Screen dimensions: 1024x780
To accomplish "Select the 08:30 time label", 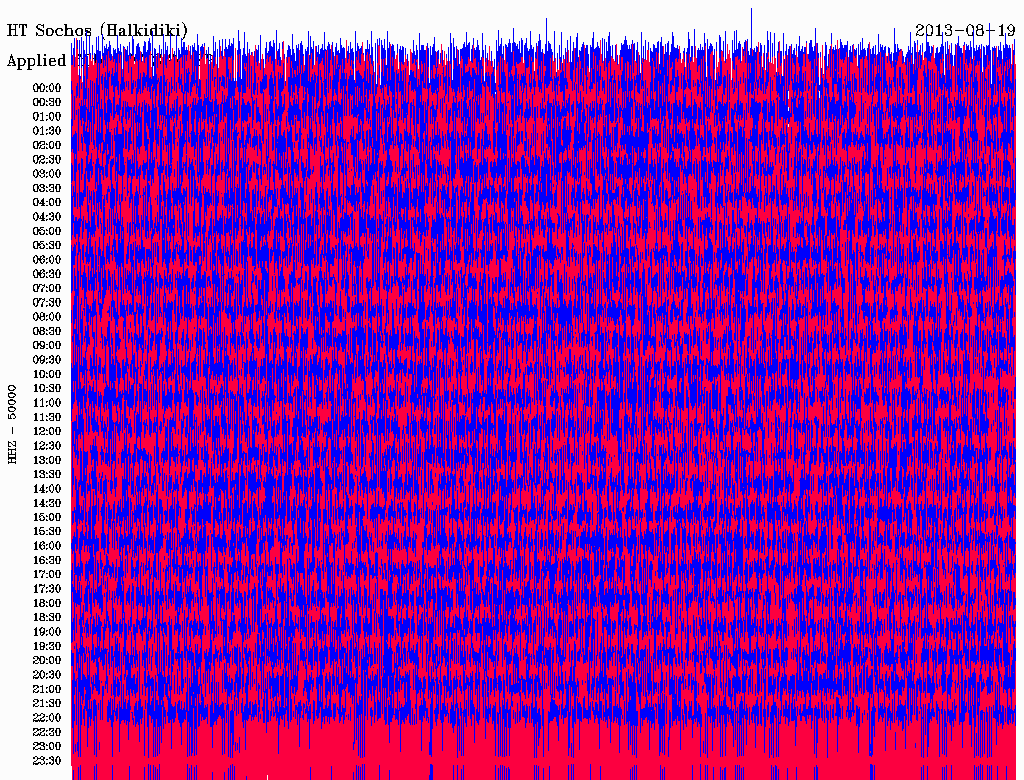I will 46,331.
